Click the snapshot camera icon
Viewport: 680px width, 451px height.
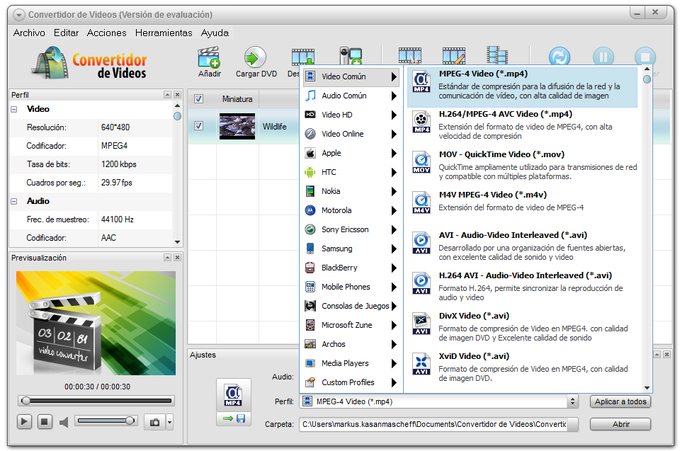pos(154,422)
